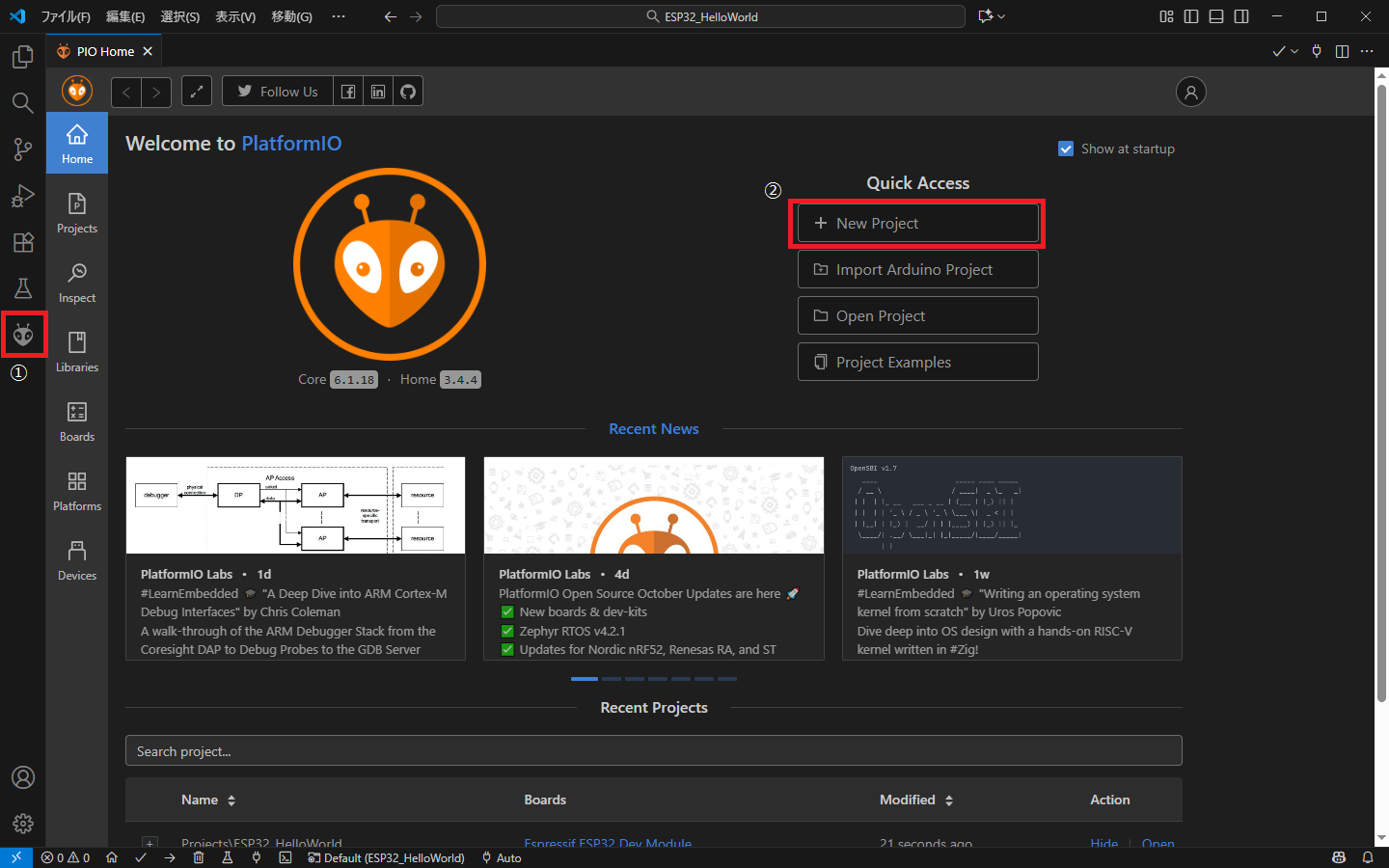1389x868 pixels.
Task: Open the 表示(V) menu
Action: pyautogui.click(x=235, y=16)
